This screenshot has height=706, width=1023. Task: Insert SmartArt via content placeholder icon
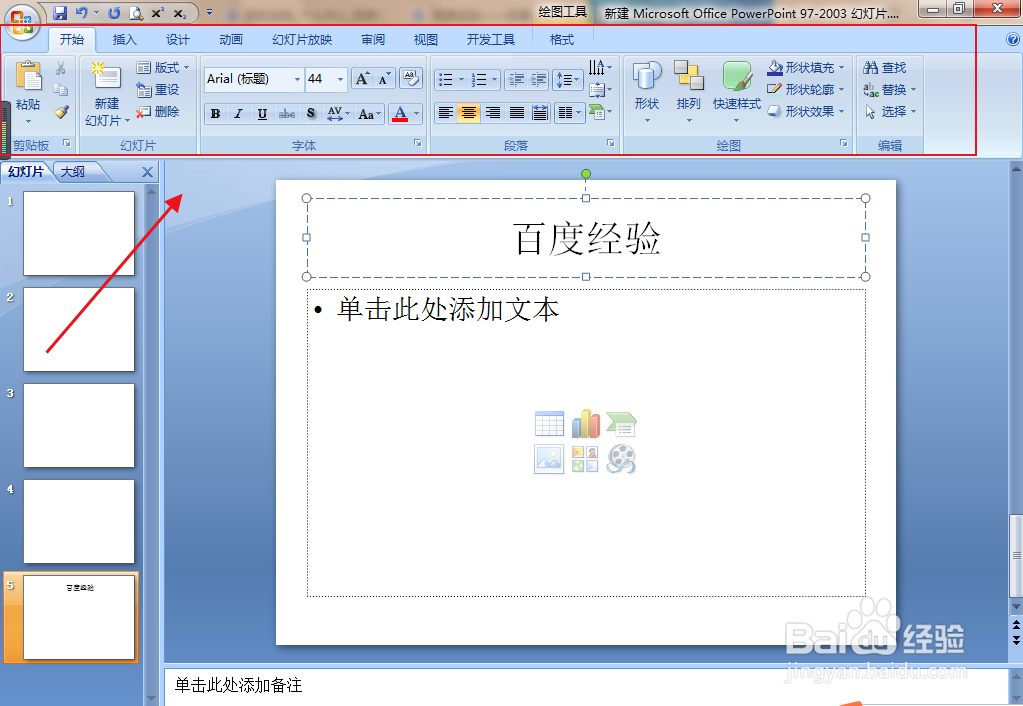point(621,423)
